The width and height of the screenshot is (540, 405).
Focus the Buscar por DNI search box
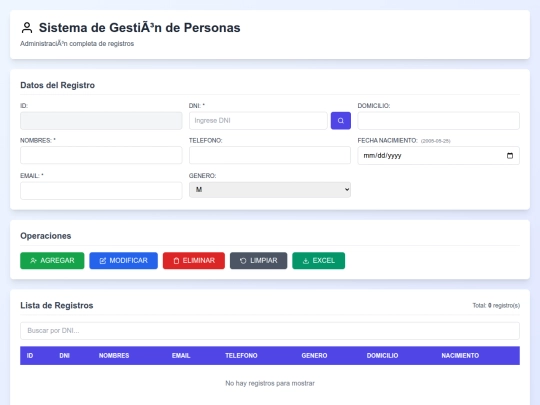click(270, 331)
